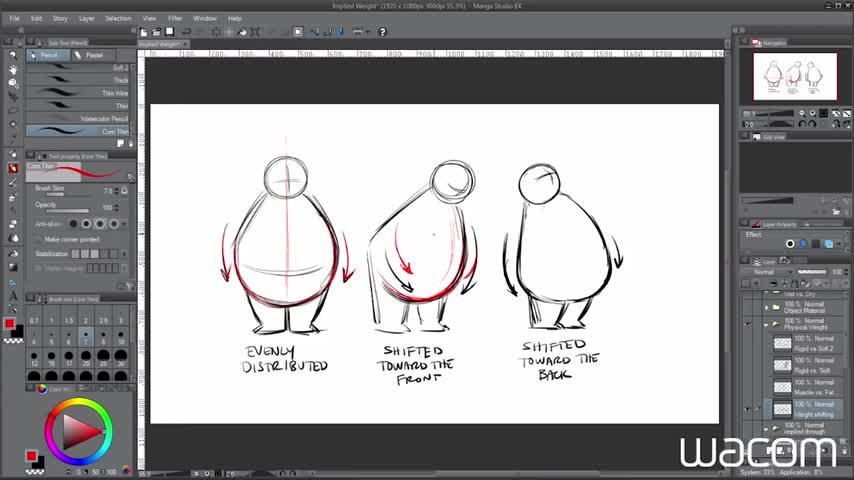
Task: Toggle visibility of Weight shifting layer
Action: [x=747, y=409]
